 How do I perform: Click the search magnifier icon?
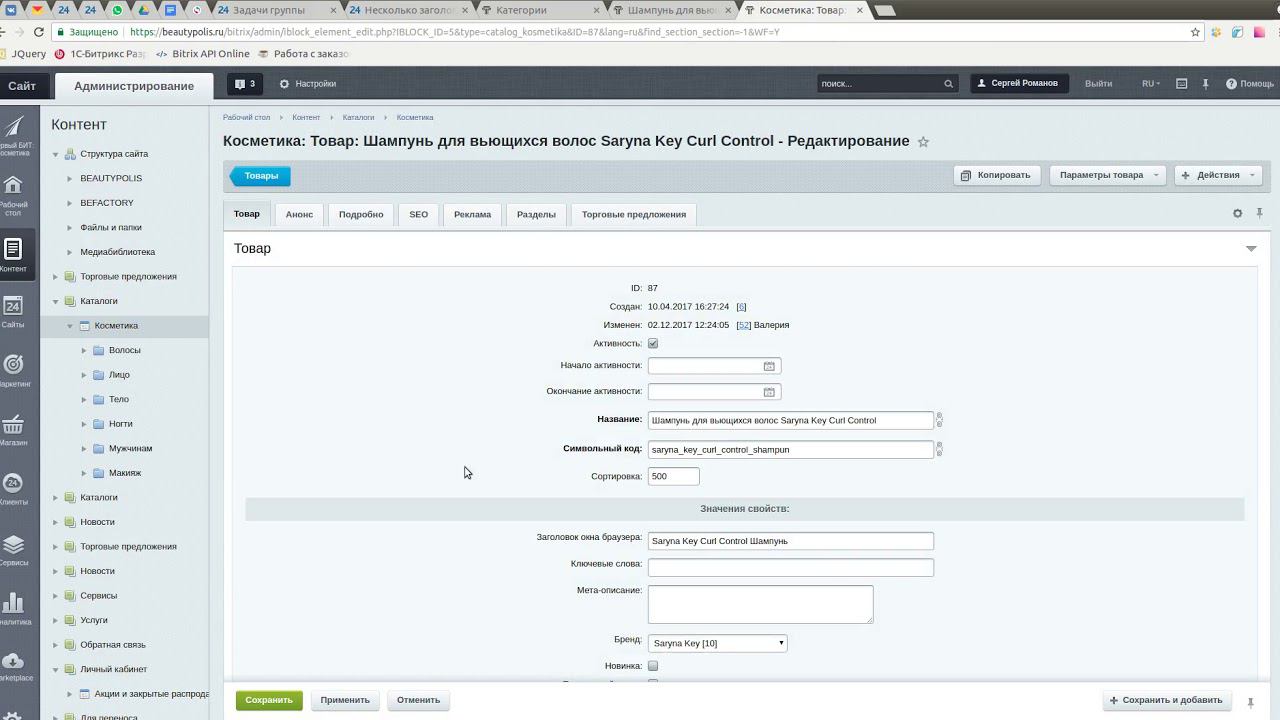pos(948,84)
